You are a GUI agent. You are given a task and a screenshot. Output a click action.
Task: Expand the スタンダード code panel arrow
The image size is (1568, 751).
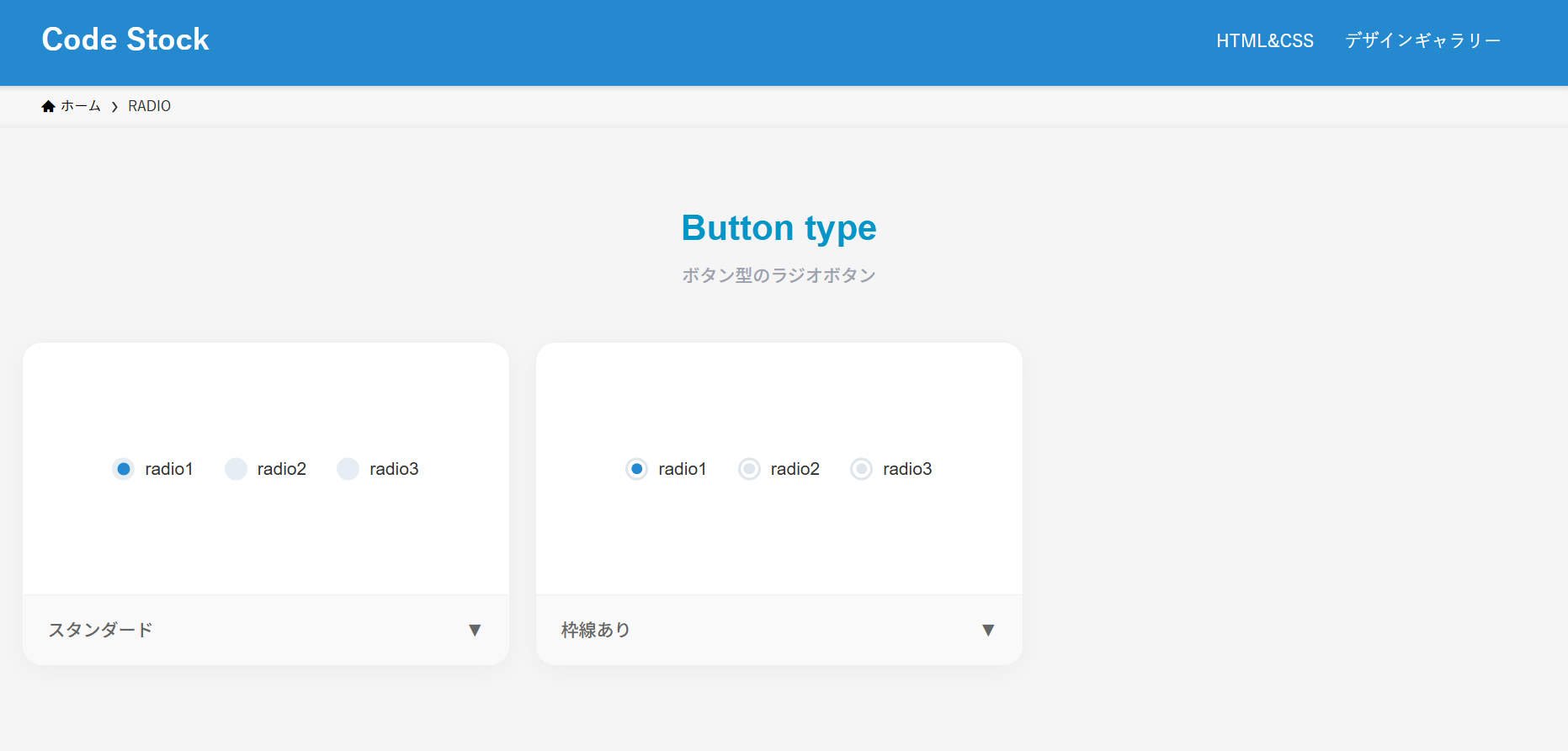tap(475, 630)
